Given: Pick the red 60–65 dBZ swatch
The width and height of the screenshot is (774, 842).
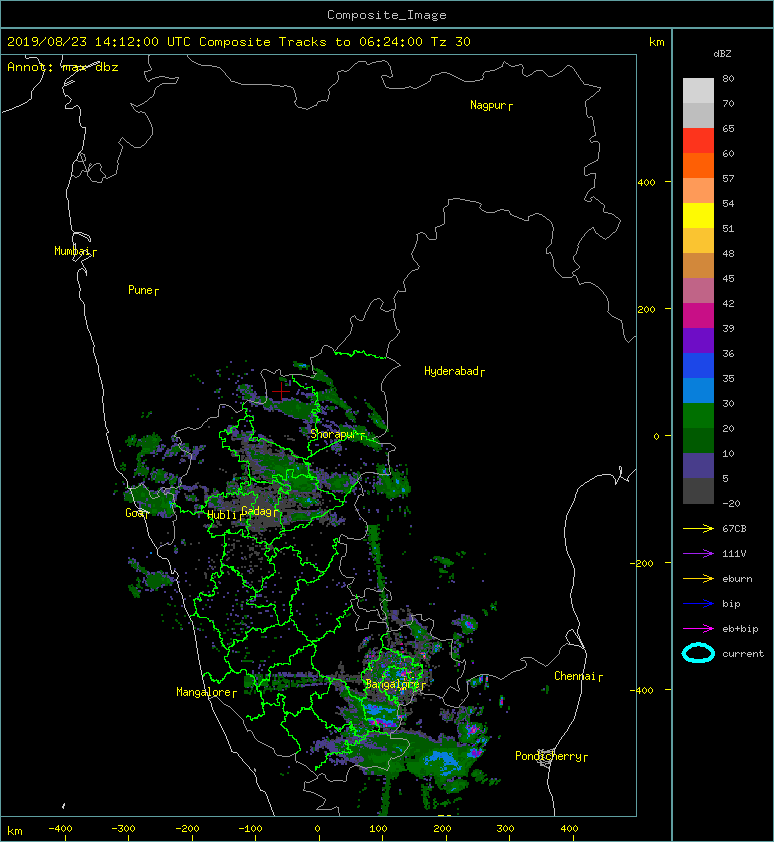Looking at the screenshot, I should [x=698, y=141].
